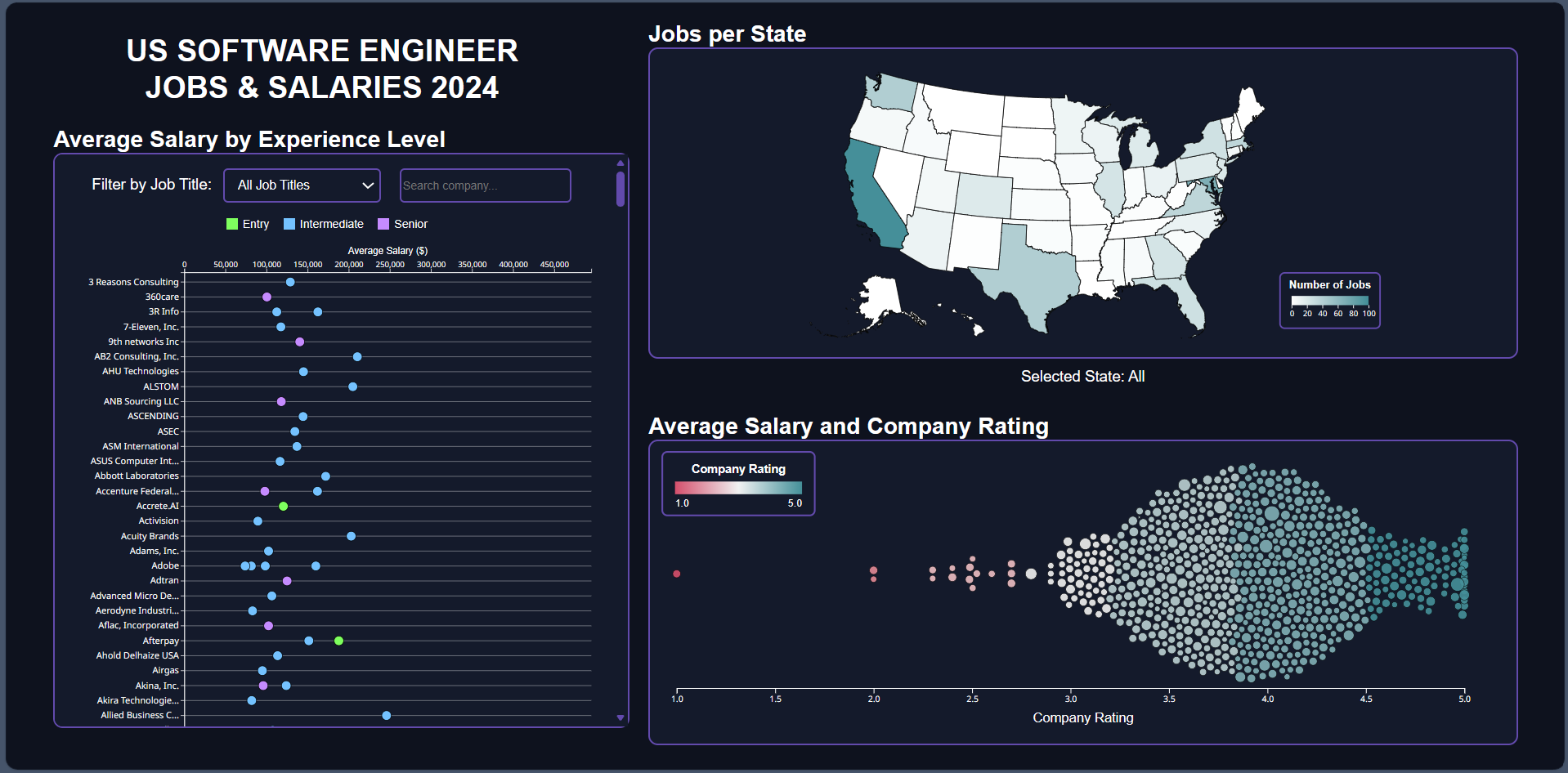Screen dimensions: 1568x773
Task: Select the Intermediate dot for ALSTOM
Action: click(352, 386)
